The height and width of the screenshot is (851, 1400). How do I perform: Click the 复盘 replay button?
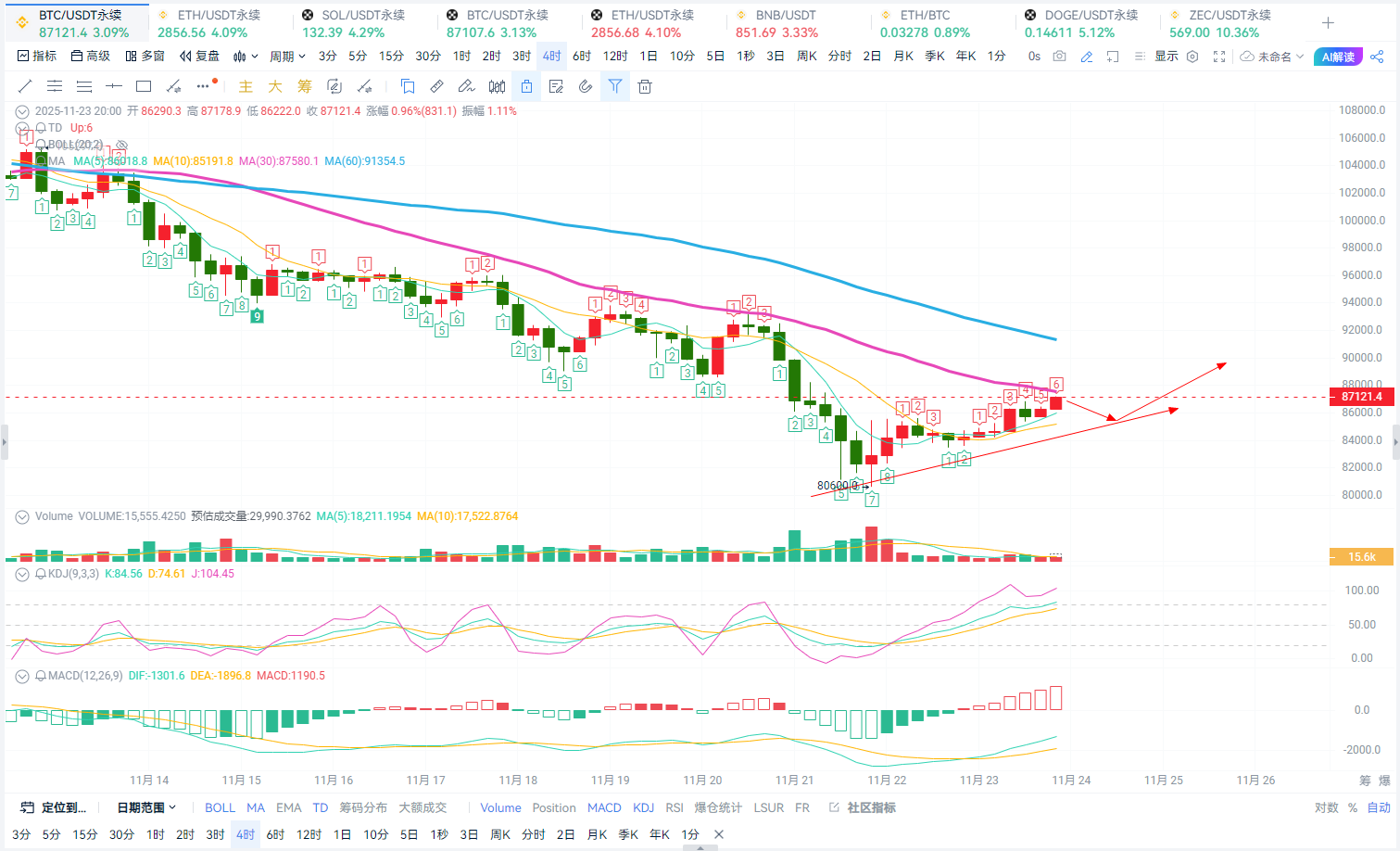[200, 57]
